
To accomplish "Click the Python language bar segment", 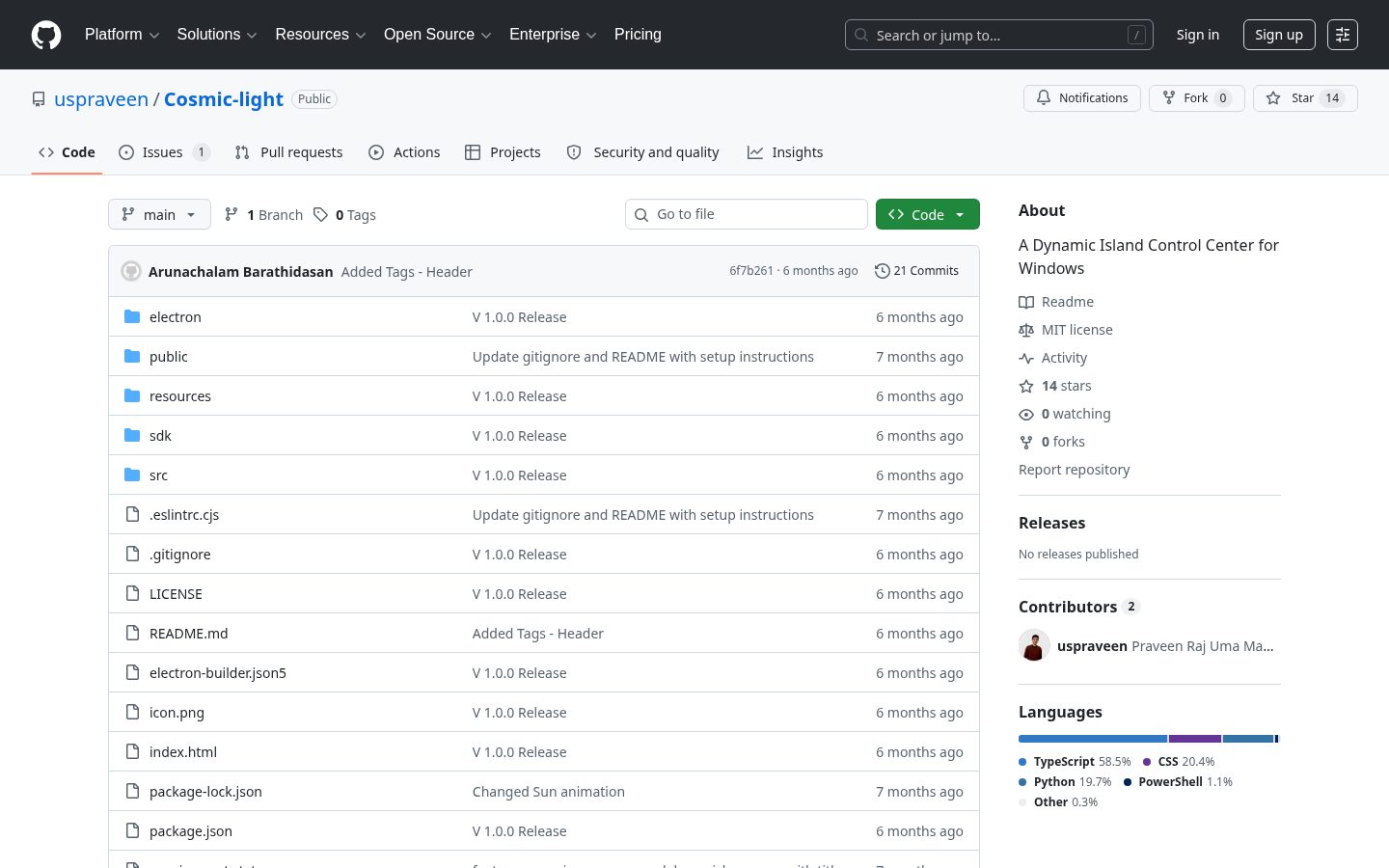I will [1248, 739].
